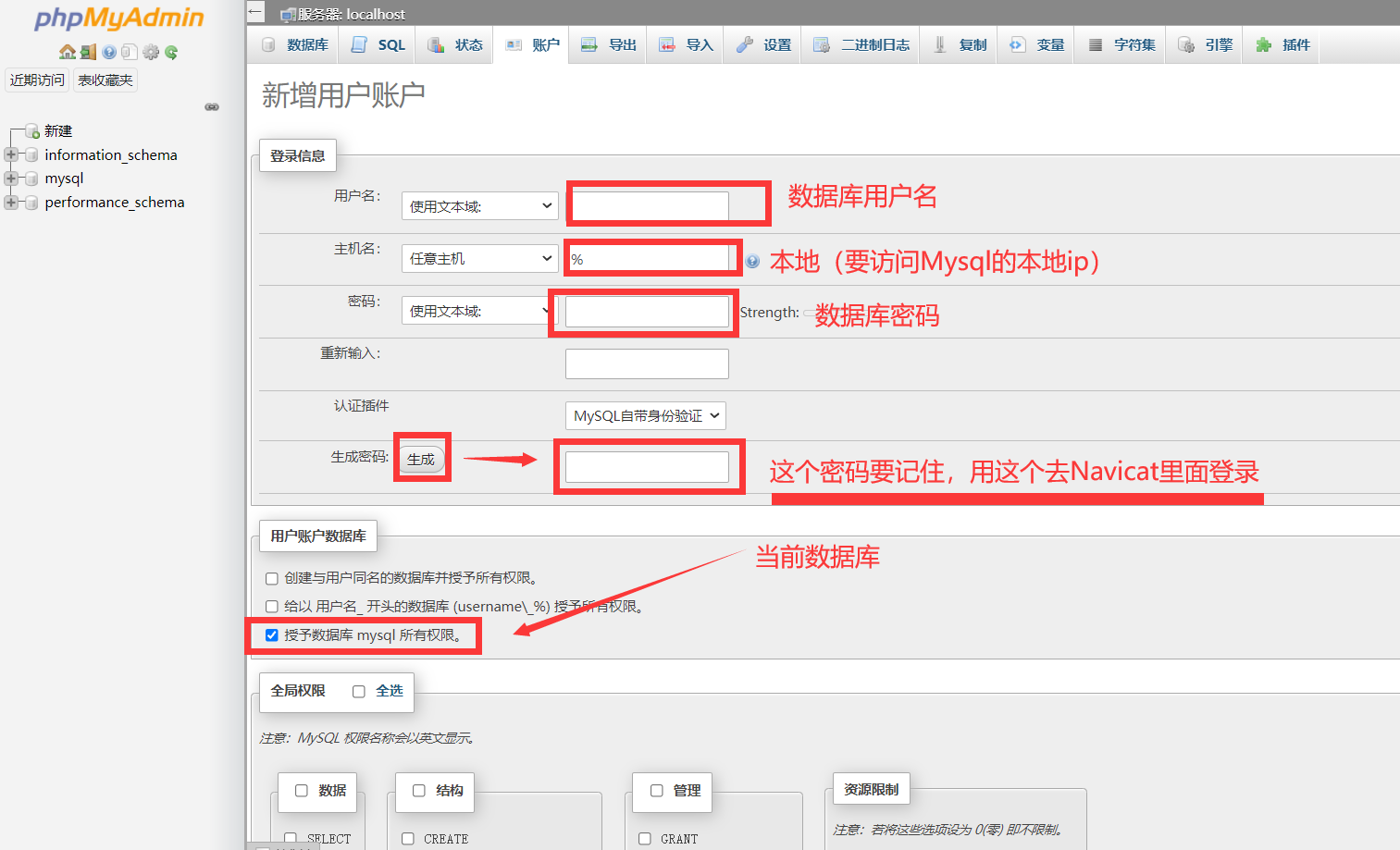Check 给以 用户名_ 开头的数据库 授予所有权限 option

point(272,607)
